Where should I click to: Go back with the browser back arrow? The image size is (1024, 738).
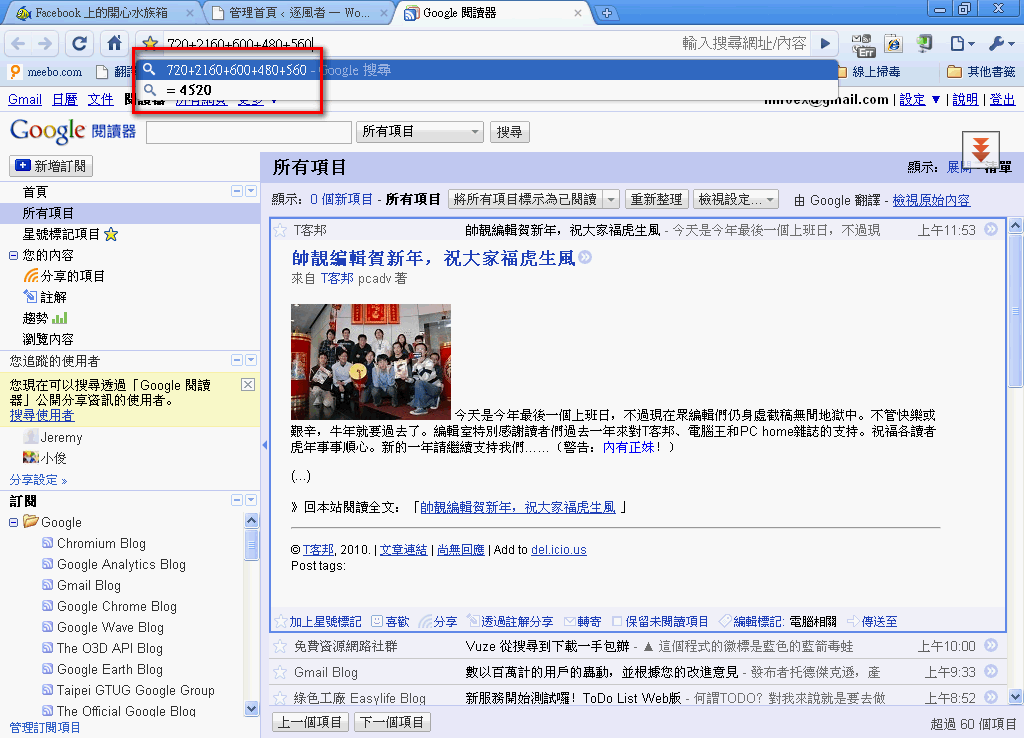(18, 44)
